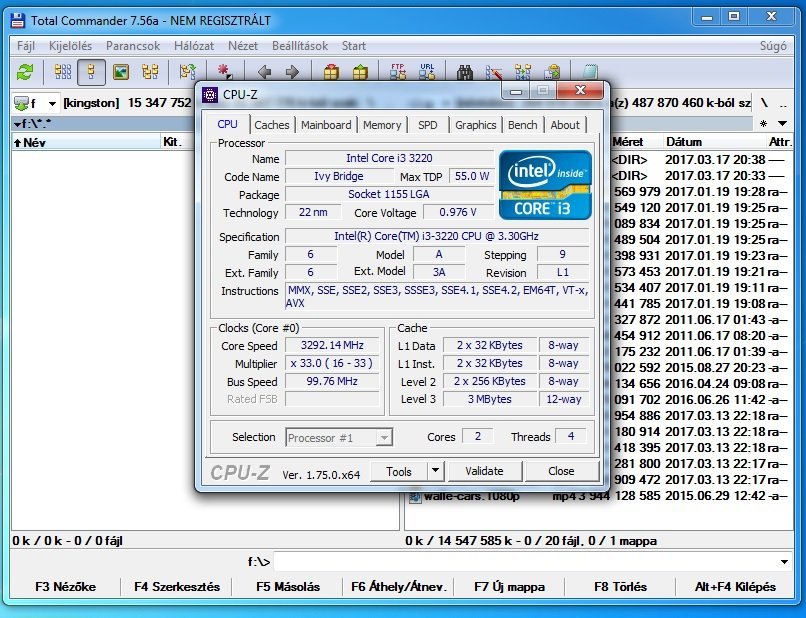Viewport: 806px width, 618px height.
Task: Open the Súgó help menu
Action: [773, 46]
